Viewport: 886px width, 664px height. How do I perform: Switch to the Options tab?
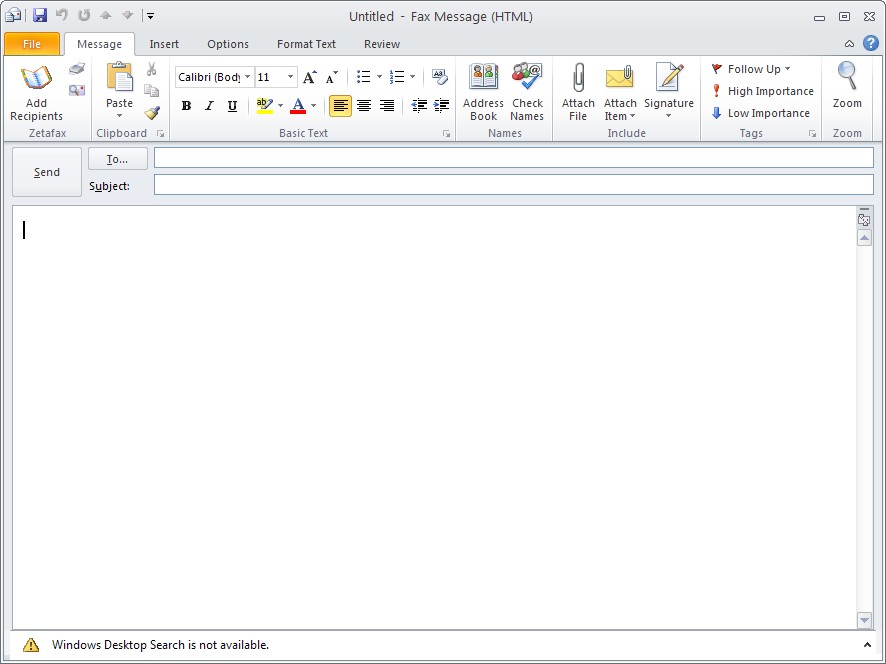[228, 44]
